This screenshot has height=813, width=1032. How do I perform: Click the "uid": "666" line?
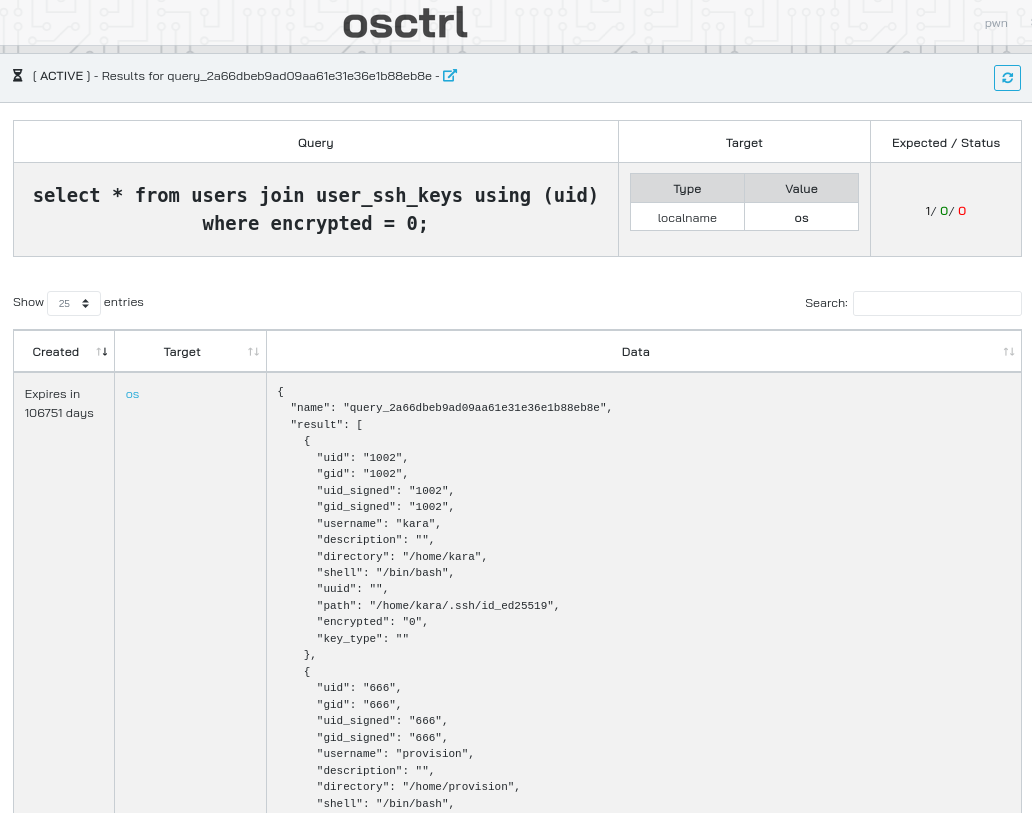(x=359, y=688)
